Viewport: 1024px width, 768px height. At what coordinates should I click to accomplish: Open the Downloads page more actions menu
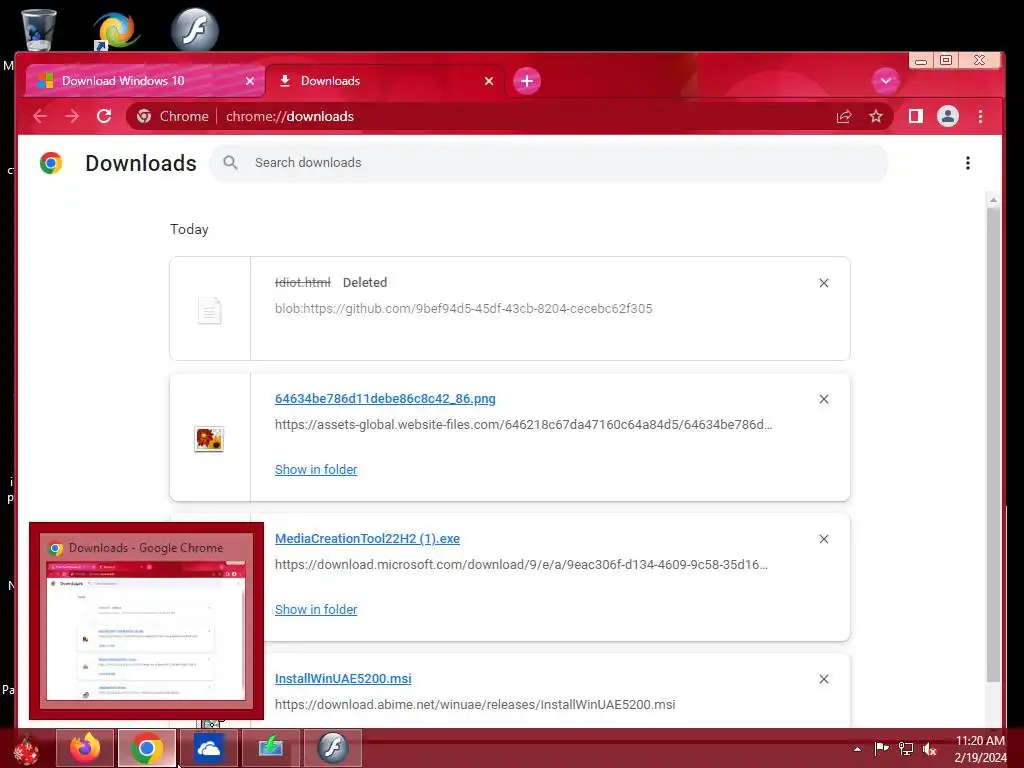(968, 163)
